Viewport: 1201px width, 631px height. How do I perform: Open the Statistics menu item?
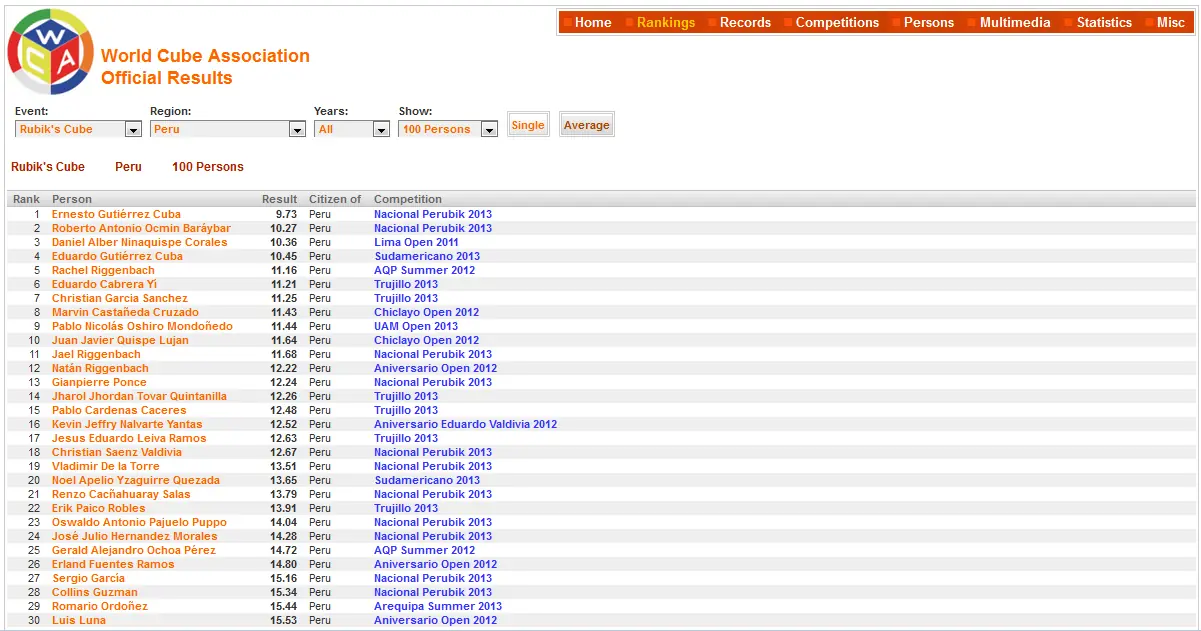tap(1104, 22)
